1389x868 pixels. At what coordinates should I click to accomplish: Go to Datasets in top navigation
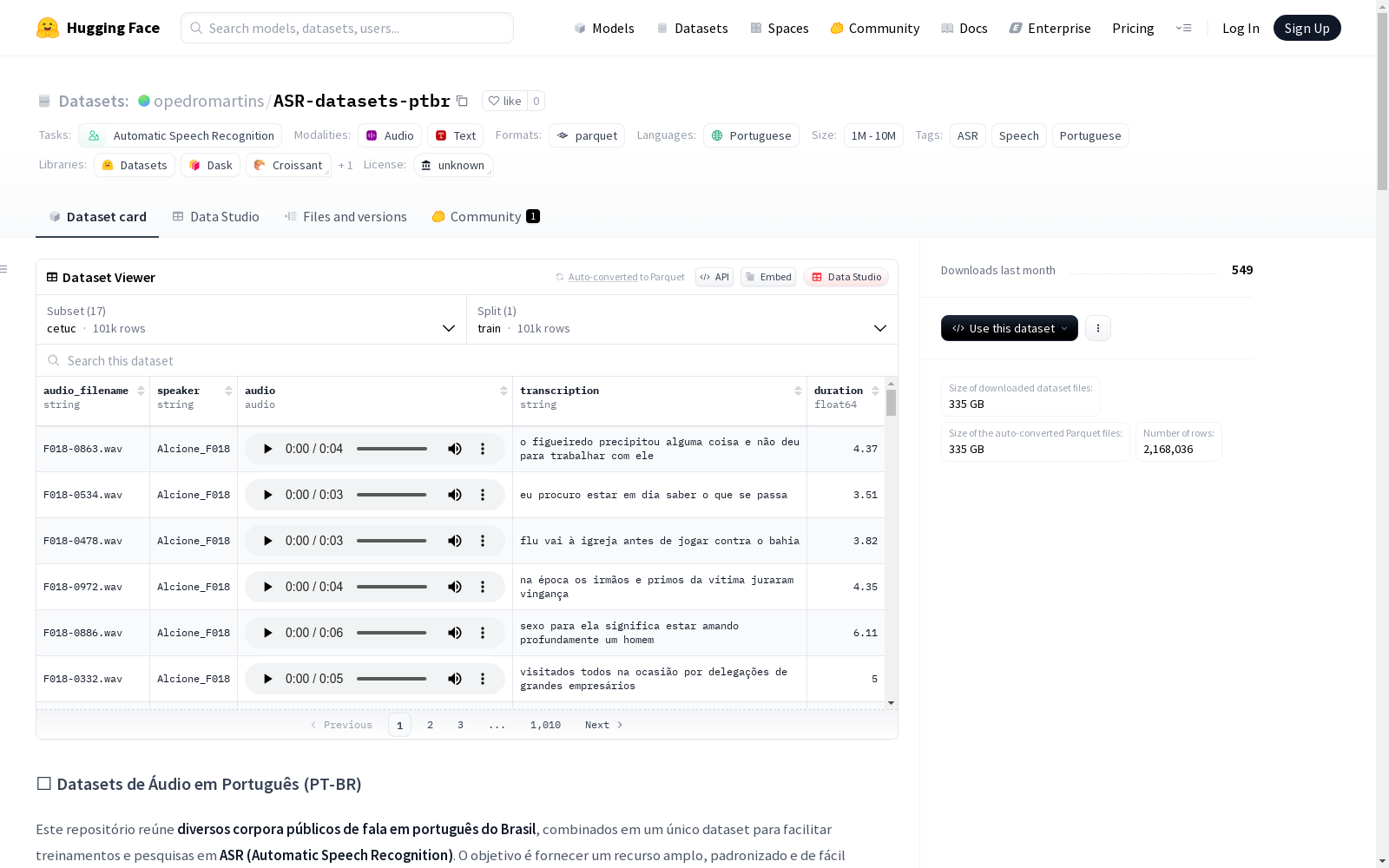[x=692, y=28]
